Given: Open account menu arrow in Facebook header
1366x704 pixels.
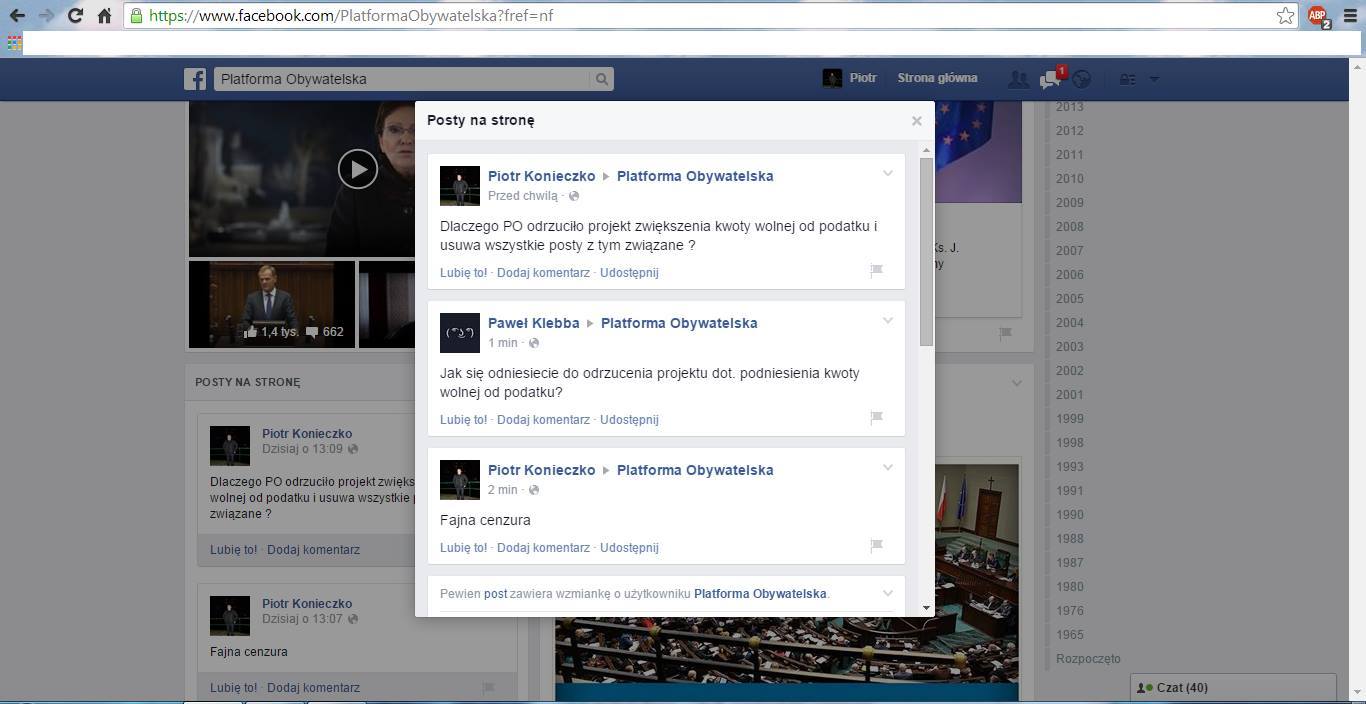Looking at the screenshot, I should [1154, 79].
